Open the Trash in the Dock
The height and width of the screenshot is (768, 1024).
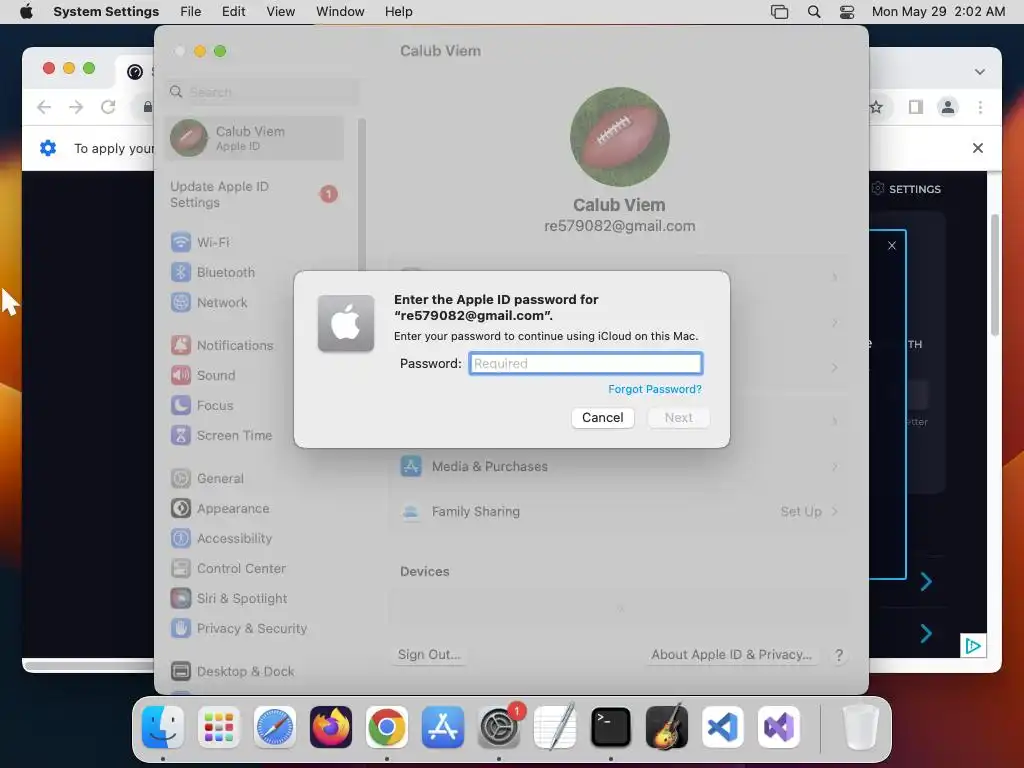(x=861, y=727)
